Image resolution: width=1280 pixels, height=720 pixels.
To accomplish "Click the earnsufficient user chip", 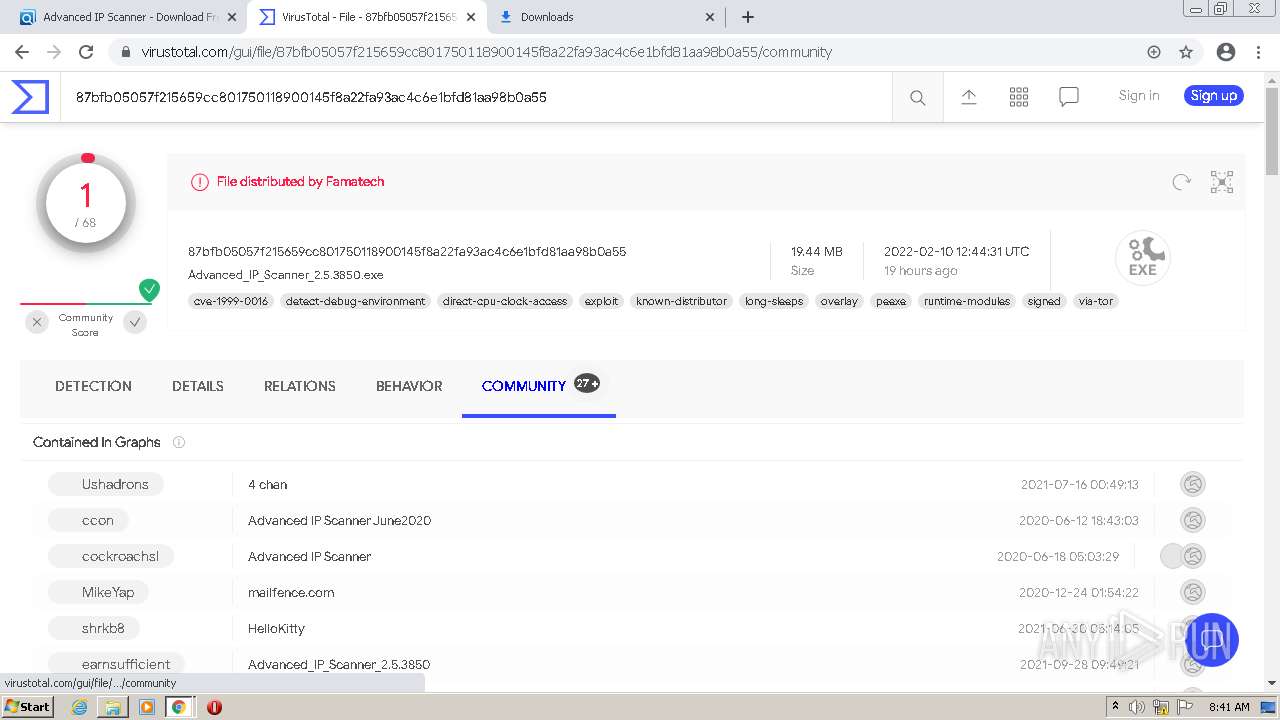I will click(116, 664).
